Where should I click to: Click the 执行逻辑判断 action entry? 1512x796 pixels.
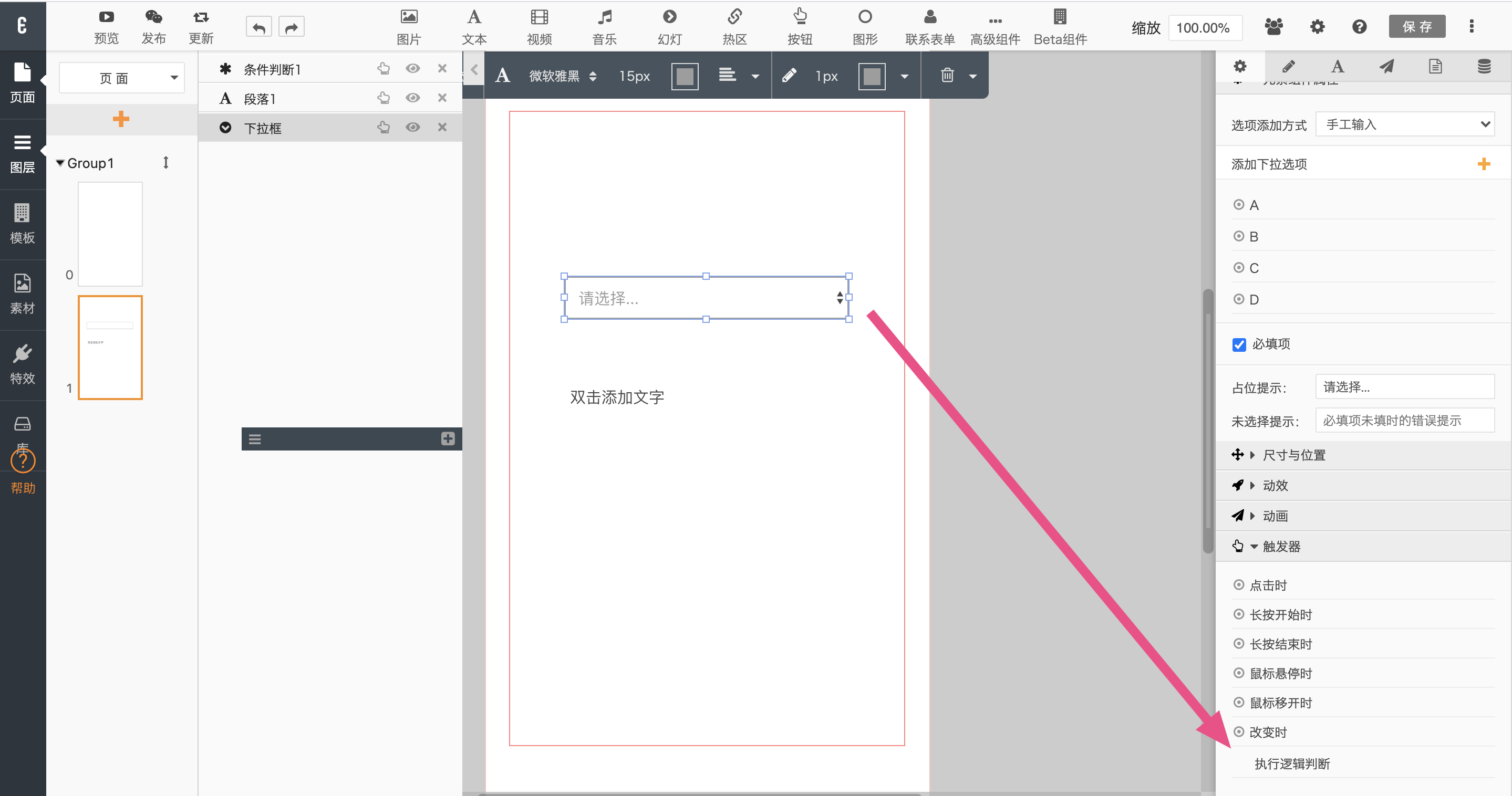coord(1291,763)
